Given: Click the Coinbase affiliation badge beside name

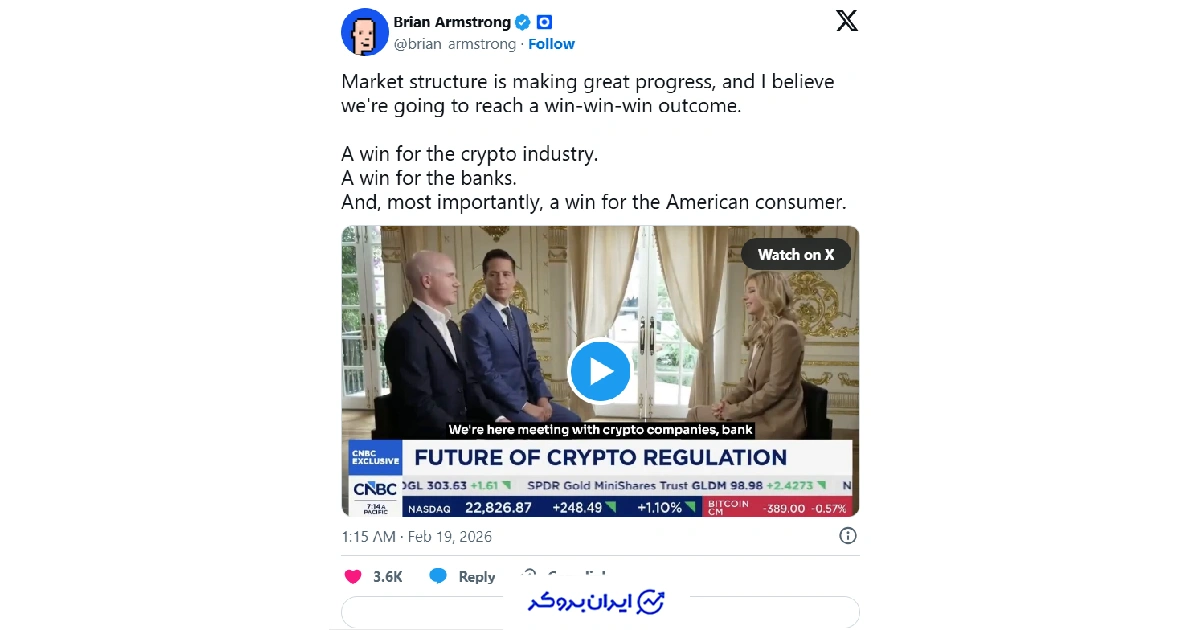Looking at the screenshot, I should (545, 22).
